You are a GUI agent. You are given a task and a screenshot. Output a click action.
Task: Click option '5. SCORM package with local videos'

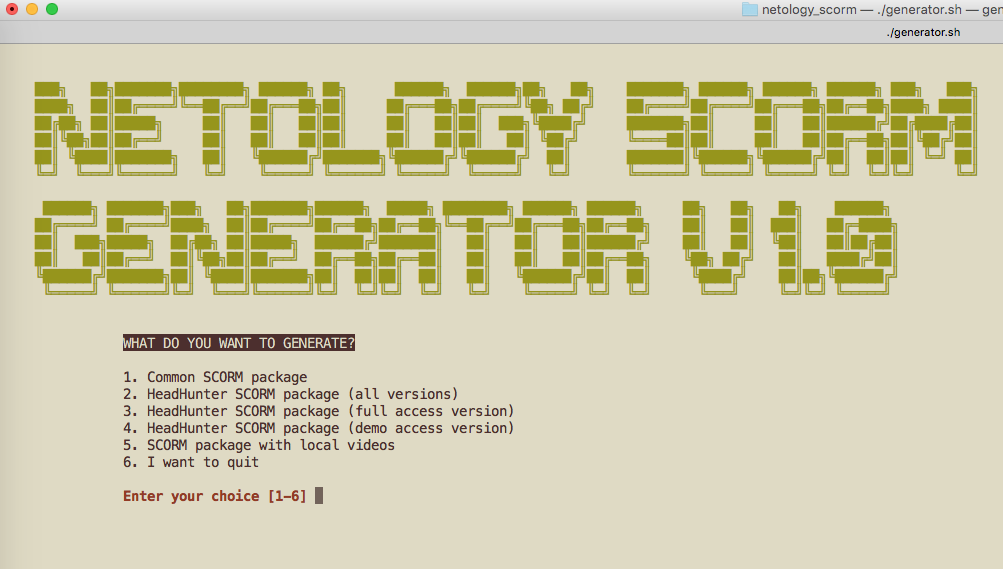pyautogui.click(x=259, y=445)
